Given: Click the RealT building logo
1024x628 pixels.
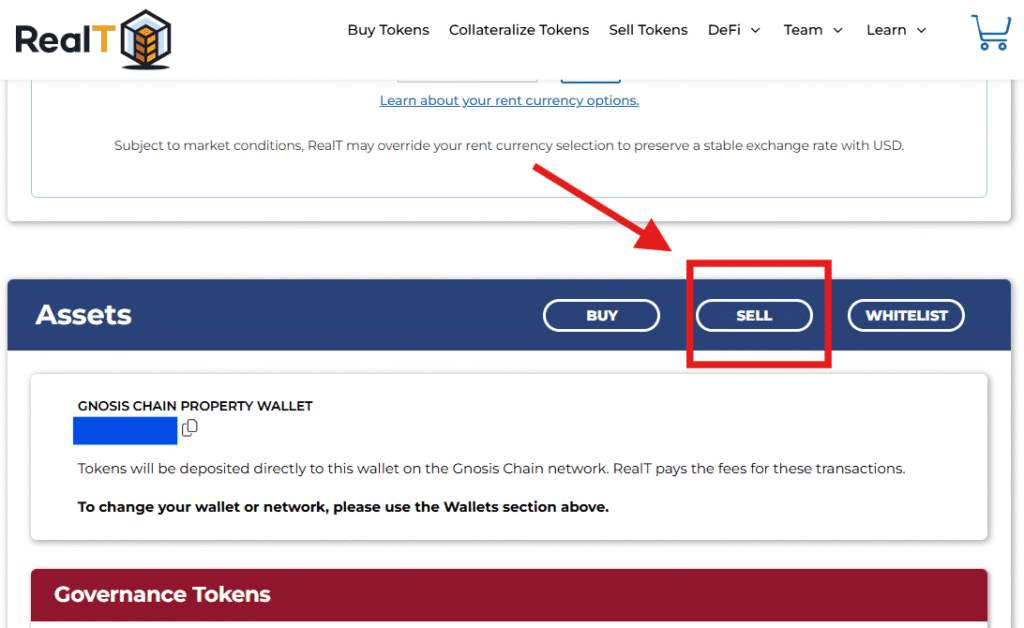Looking at the screenshot, I should 146,39.
